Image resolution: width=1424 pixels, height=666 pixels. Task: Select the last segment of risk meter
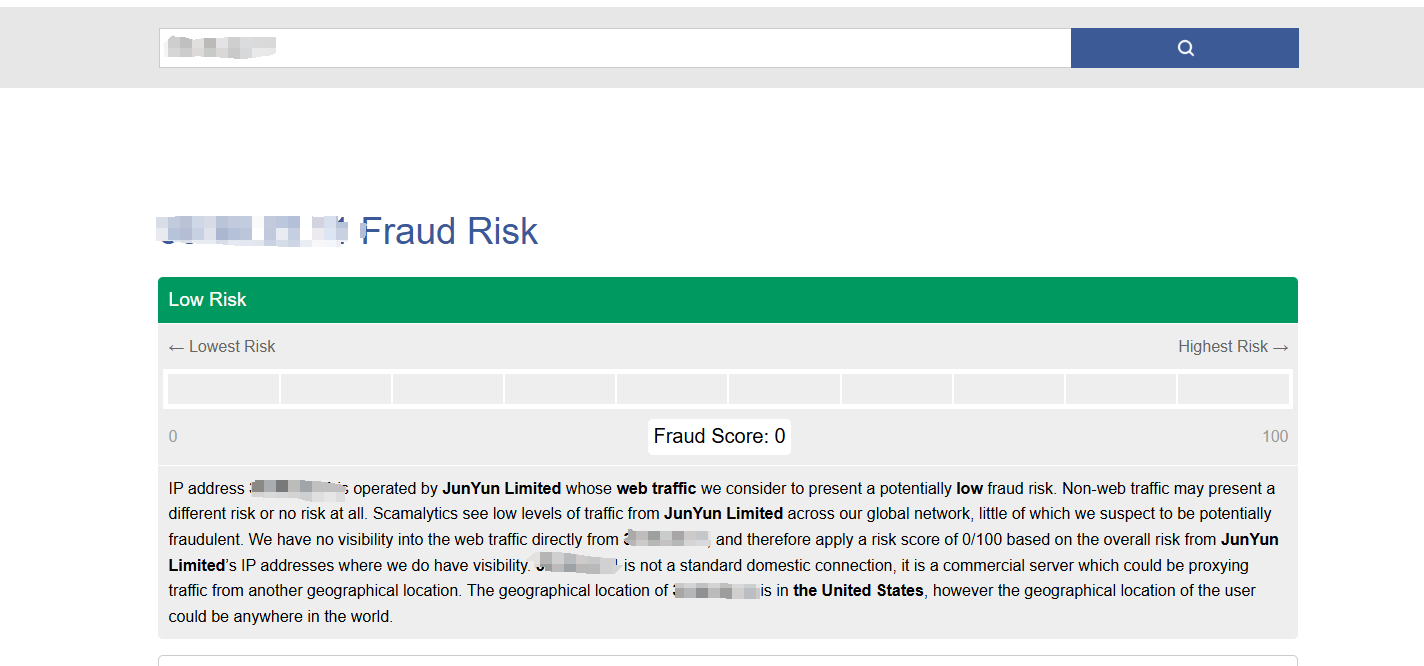click(1233, 389)
